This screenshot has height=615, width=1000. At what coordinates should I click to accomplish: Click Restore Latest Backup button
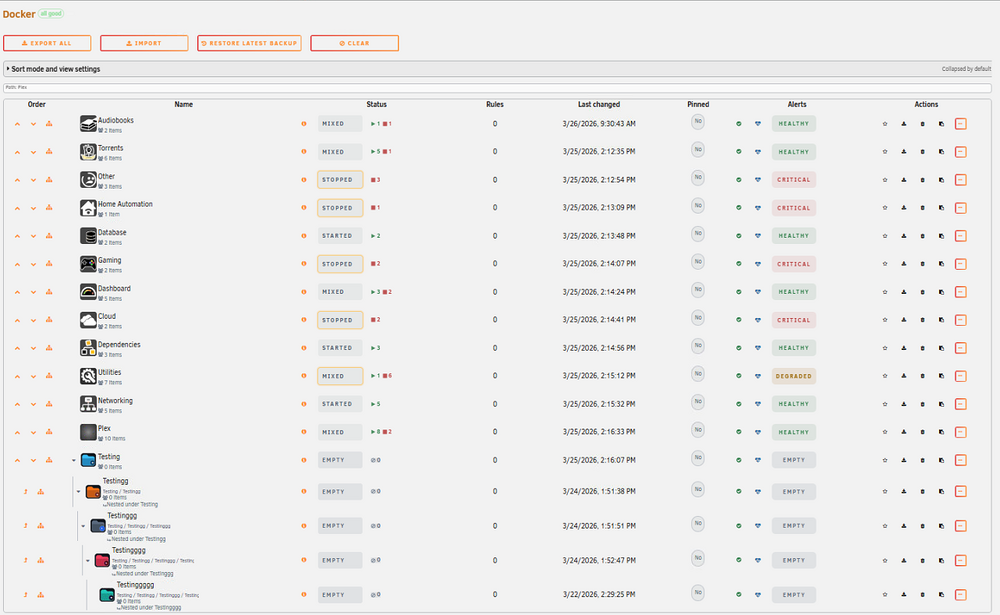[x=249, y=43]
